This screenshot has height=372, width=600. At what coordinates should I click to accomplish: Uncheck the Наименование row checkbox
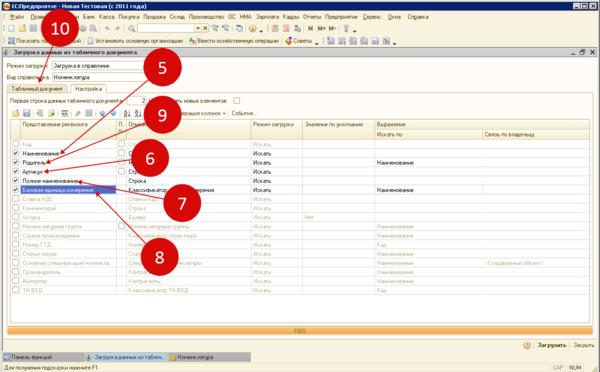click(x=15, y=153)
